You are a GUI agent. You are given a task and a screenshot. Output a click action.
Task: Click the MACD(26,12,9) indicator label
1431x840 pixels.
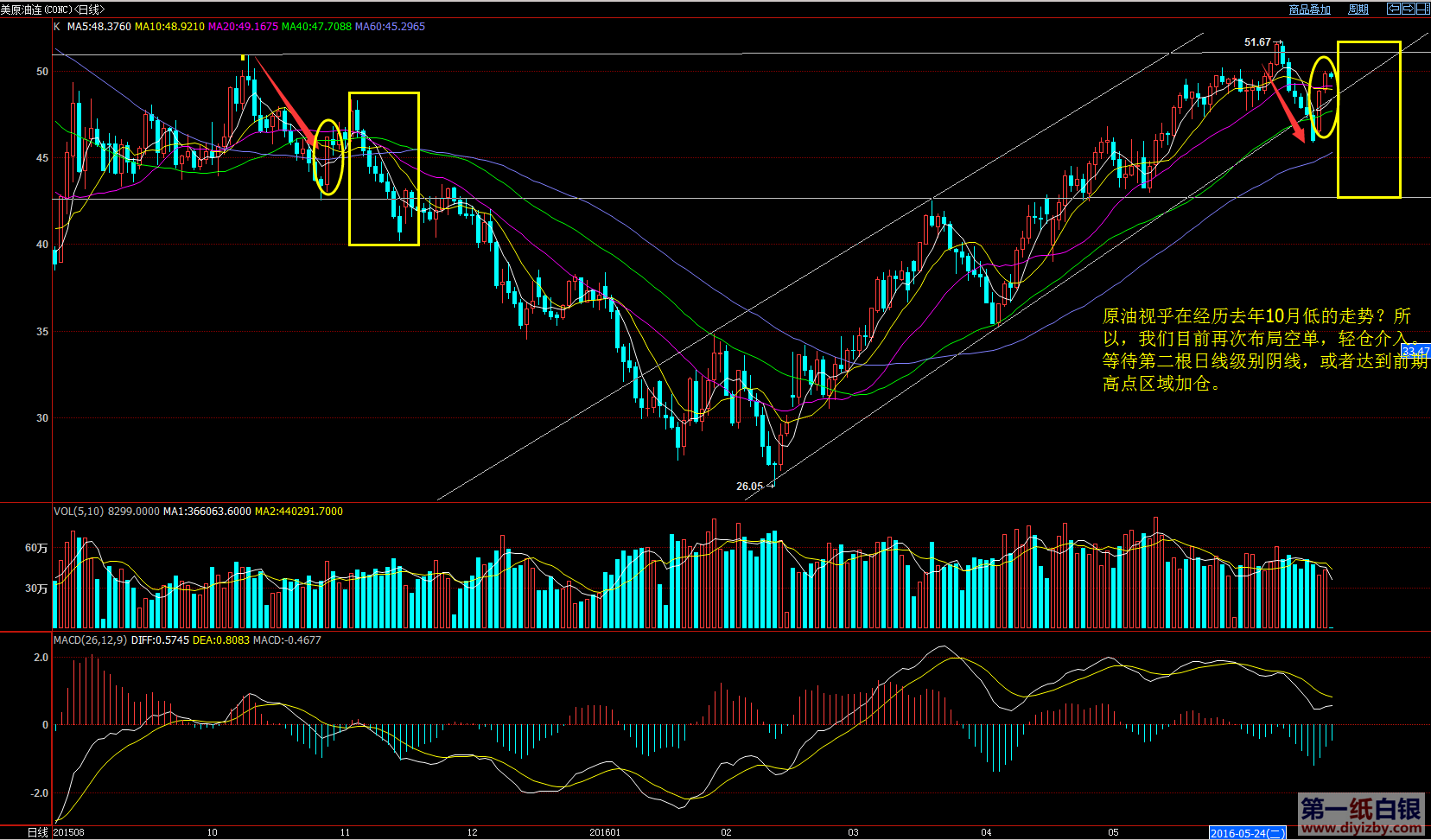pos(90,640)
